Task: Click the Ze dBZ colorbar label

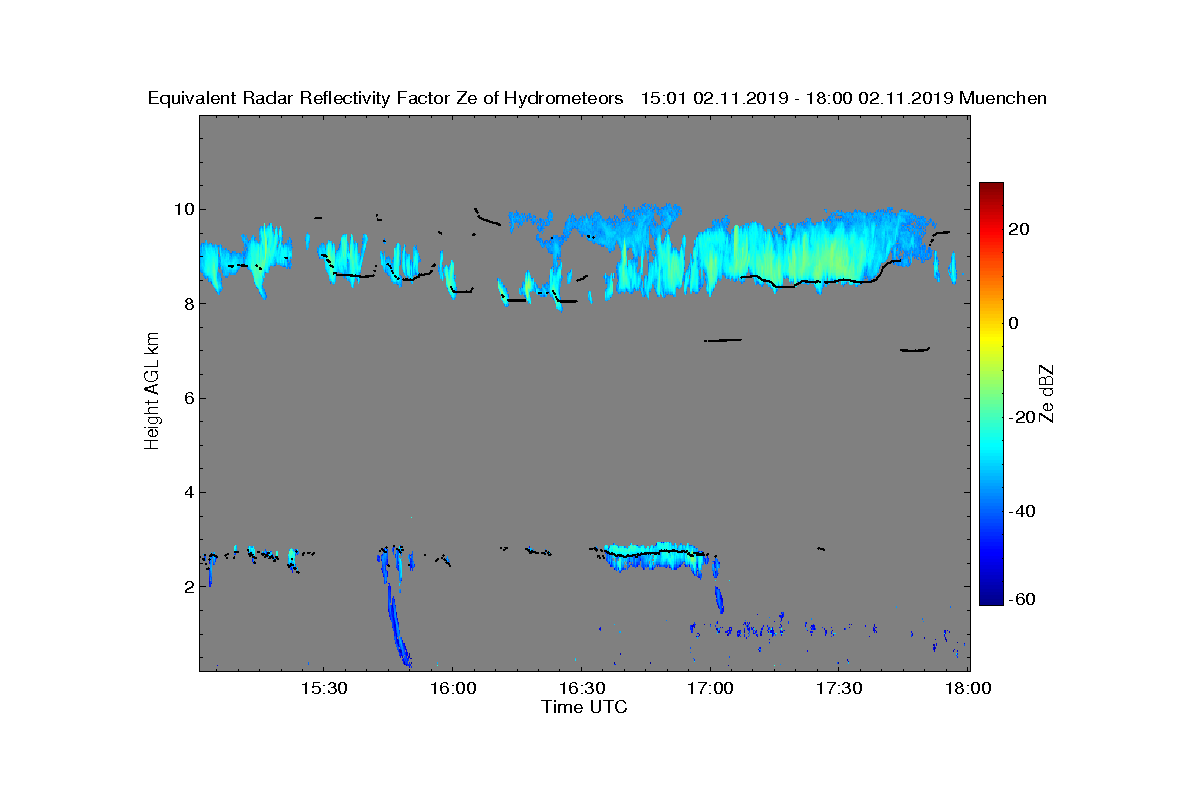Action: [1048, 393]
